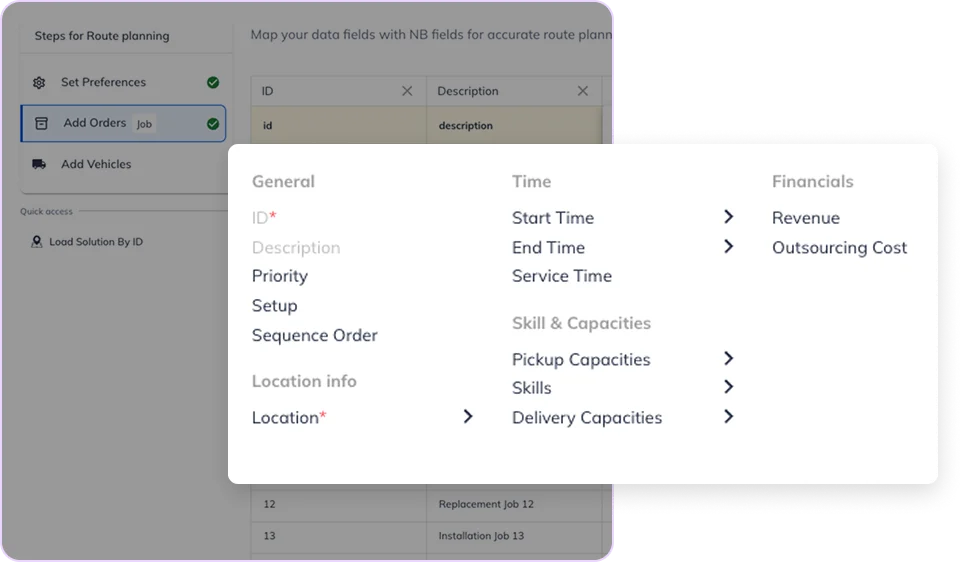Click the Load Solution map pin icon
The height and width of the screenshot is (562, 964).
pos(37,242)
